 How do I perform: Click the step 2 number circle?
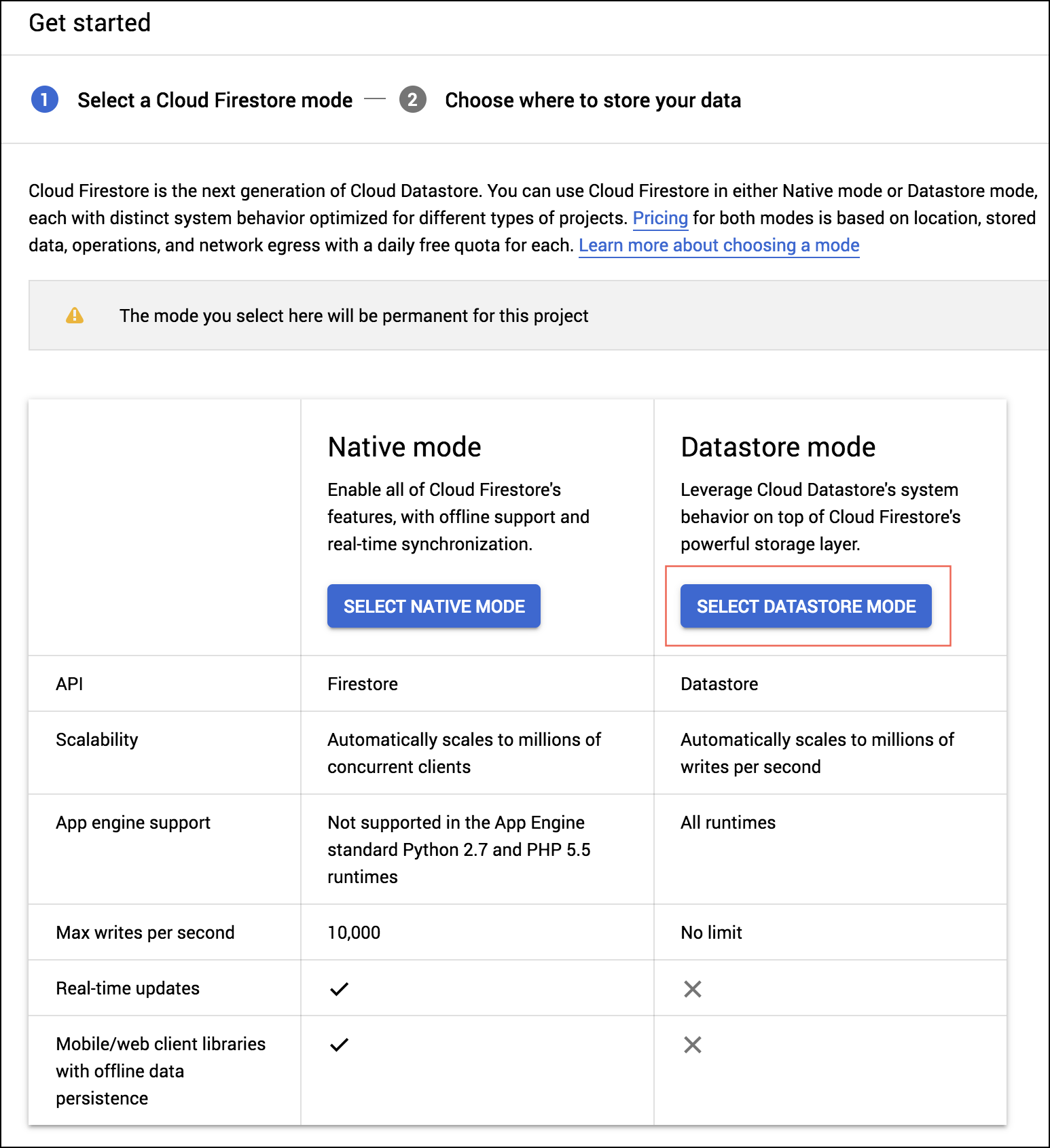click(412, 100)
